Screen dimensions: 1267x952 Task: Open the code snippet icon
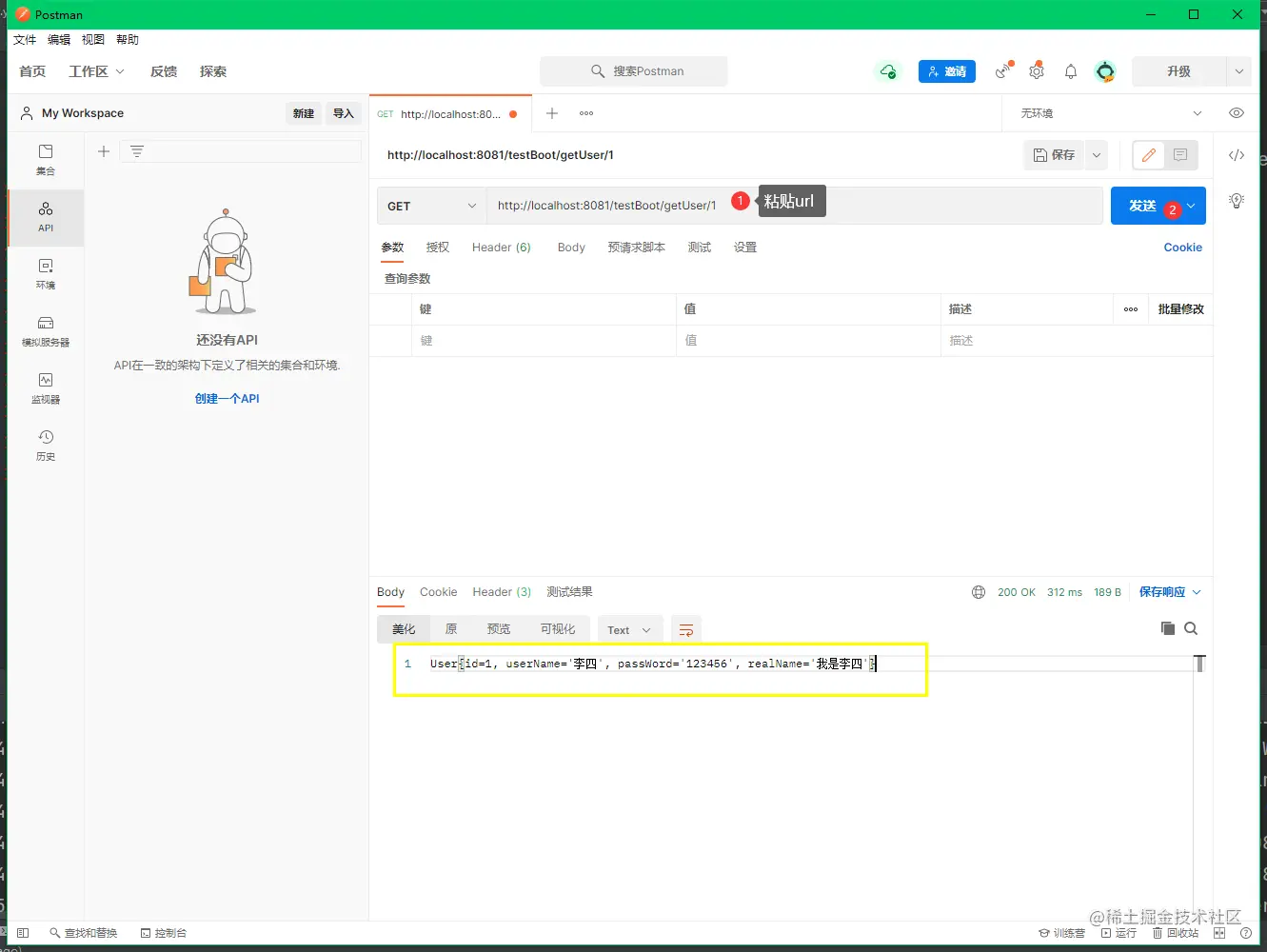coord(1237,155)
